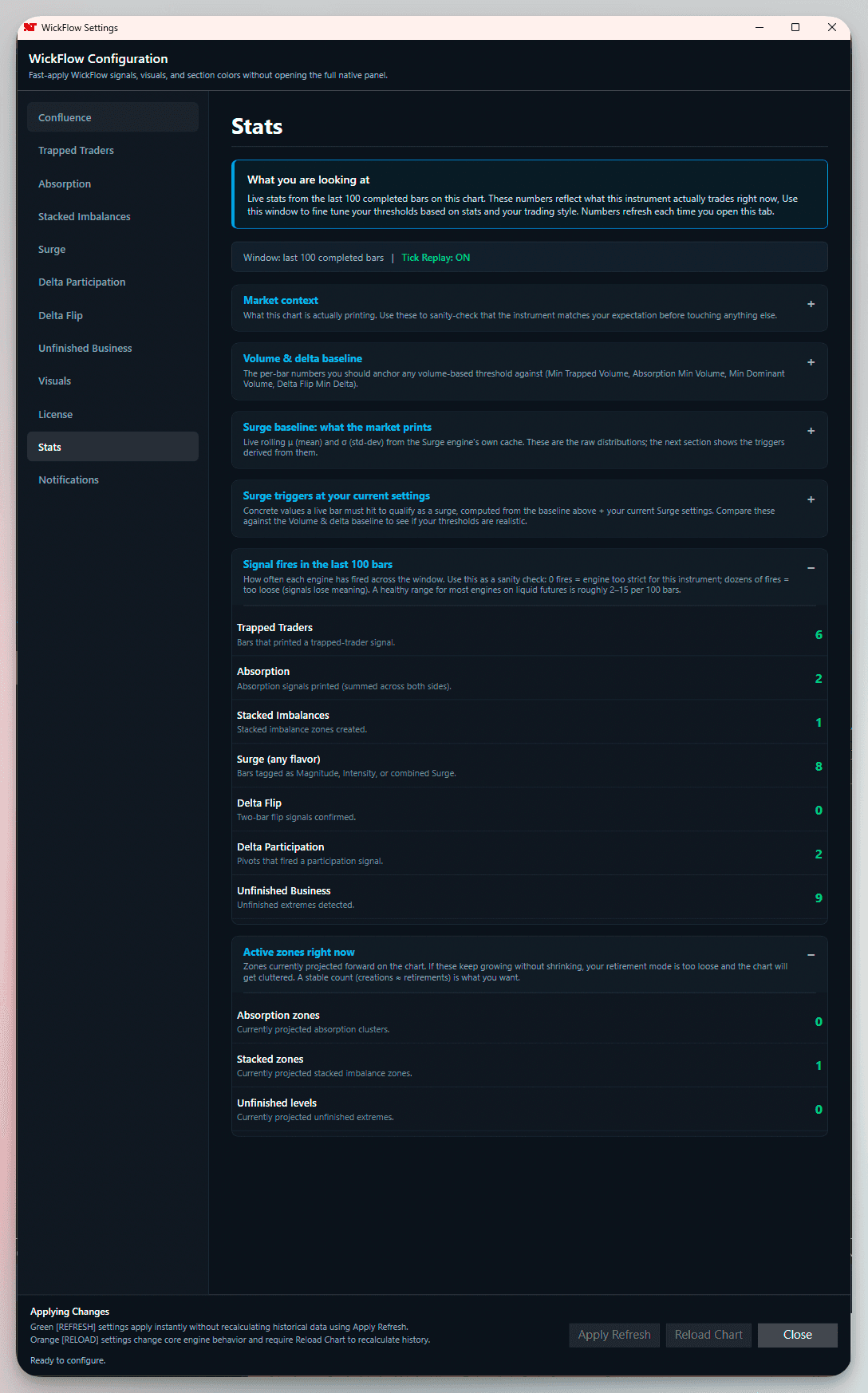Click the Apply Refresh button
Image resolution: width=868 pixels, height=1393 pixels.
pyautogui.click(x=614, y=1335)
